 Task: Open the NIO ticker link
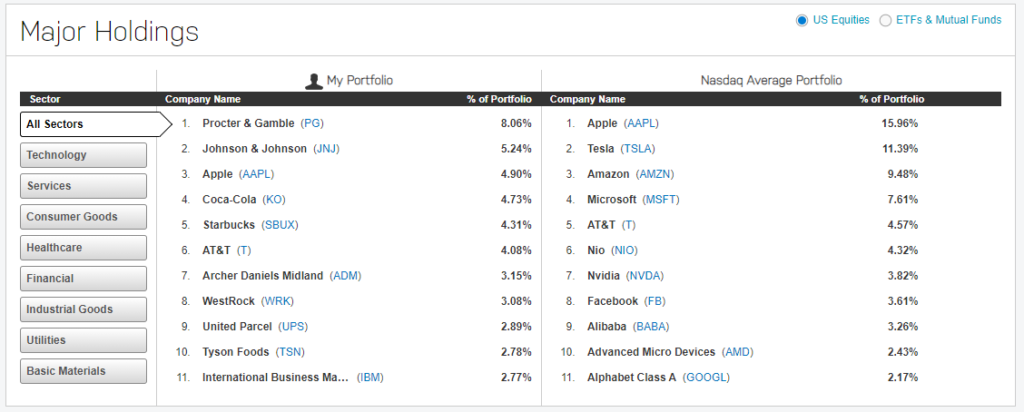624,251
